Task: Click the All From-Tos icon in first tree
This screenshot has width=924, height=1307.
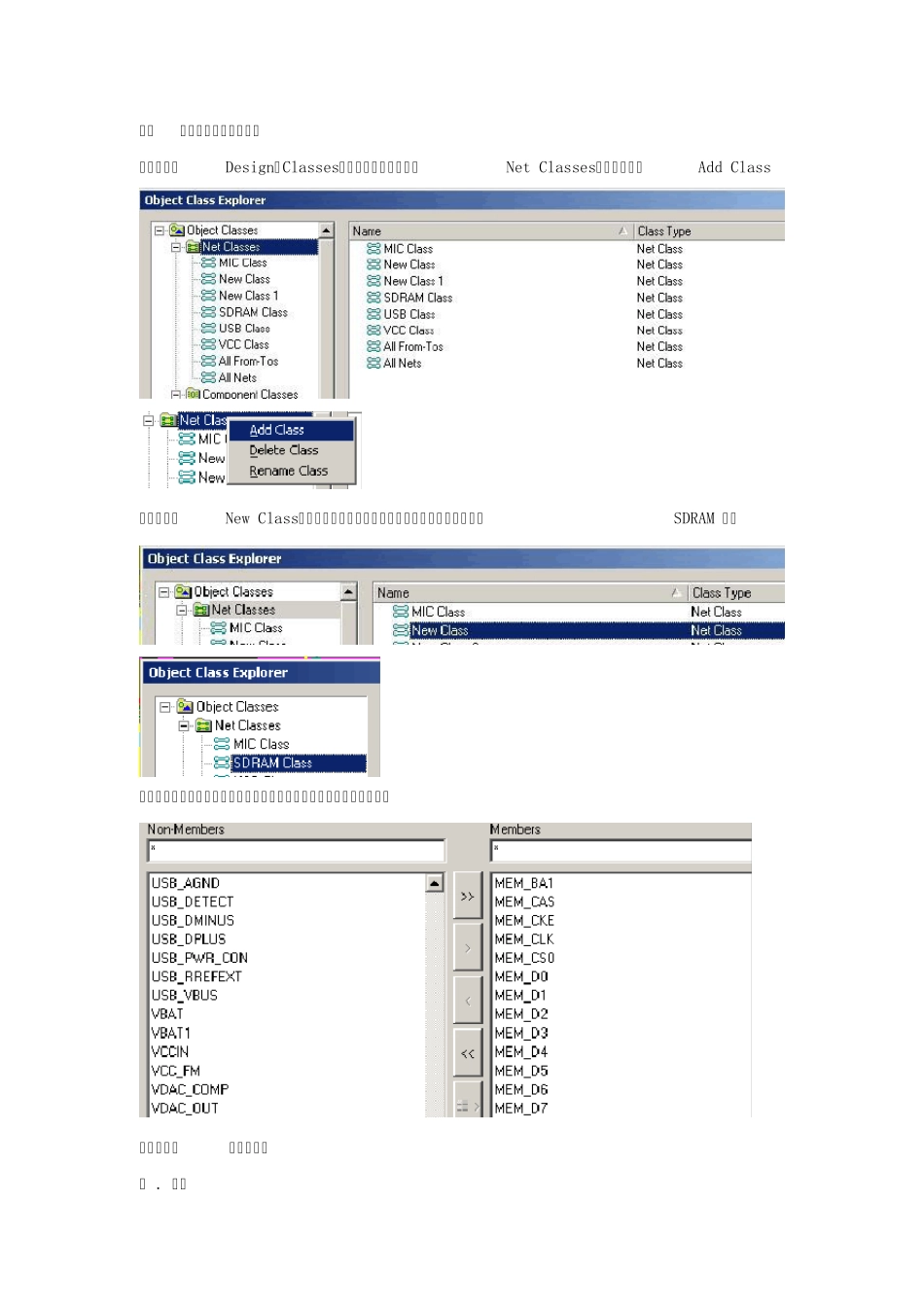Action: tap(208, 361)
